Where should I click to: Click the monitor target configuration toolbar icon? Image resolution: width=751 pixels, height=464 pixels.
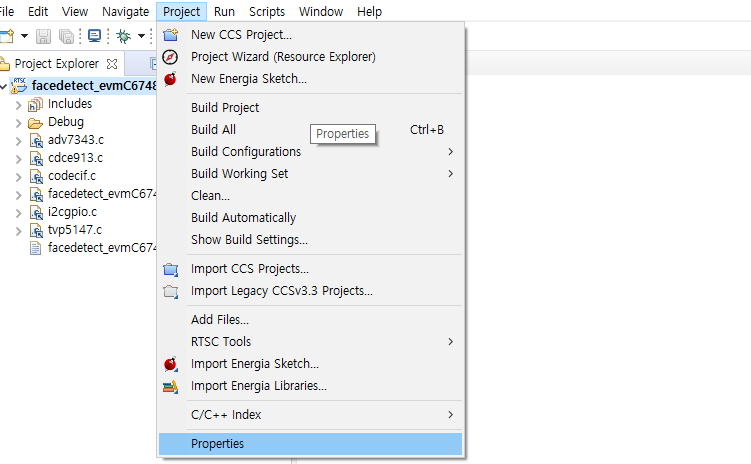[x=94, y=36]
